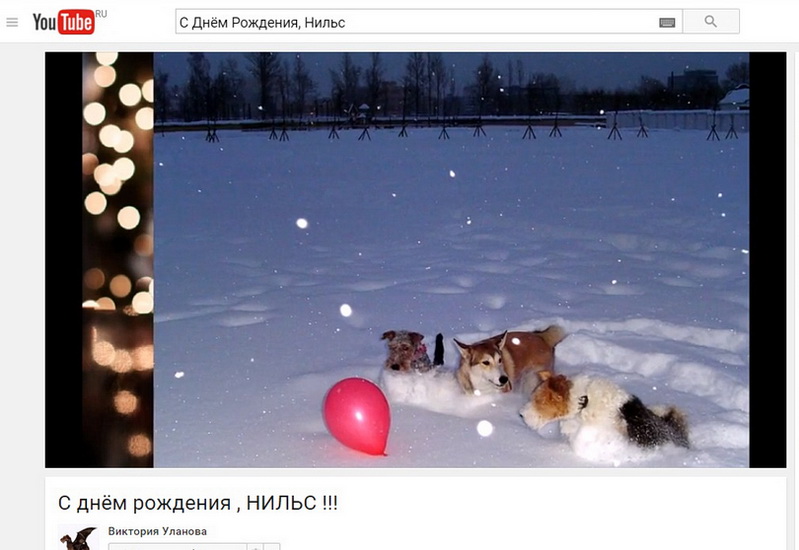Screen dimensions: 799x550
Task: Click the brown-white husky dog in video
Action: coord(507,360)
